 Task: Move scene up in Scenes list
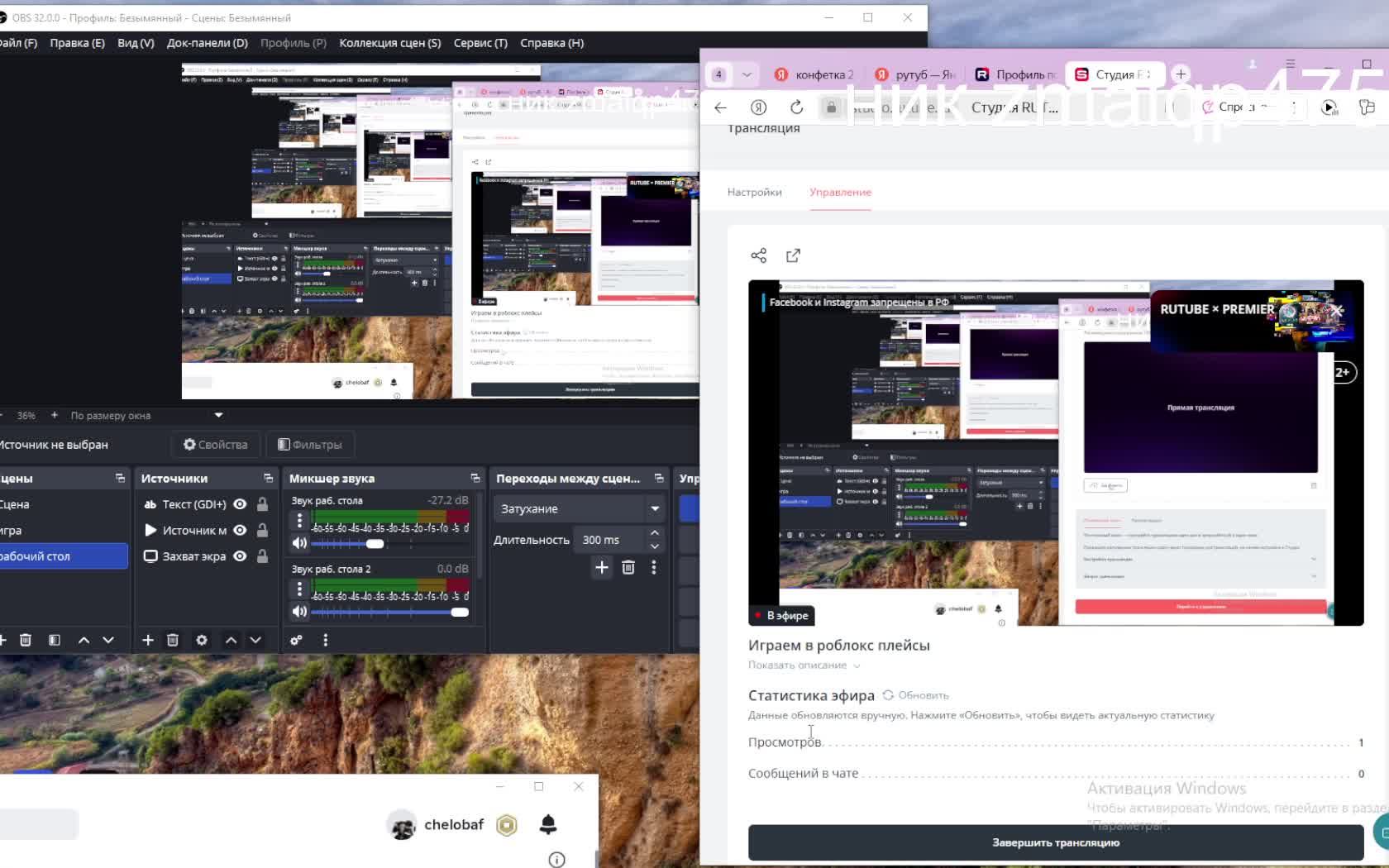click(84, 640)
